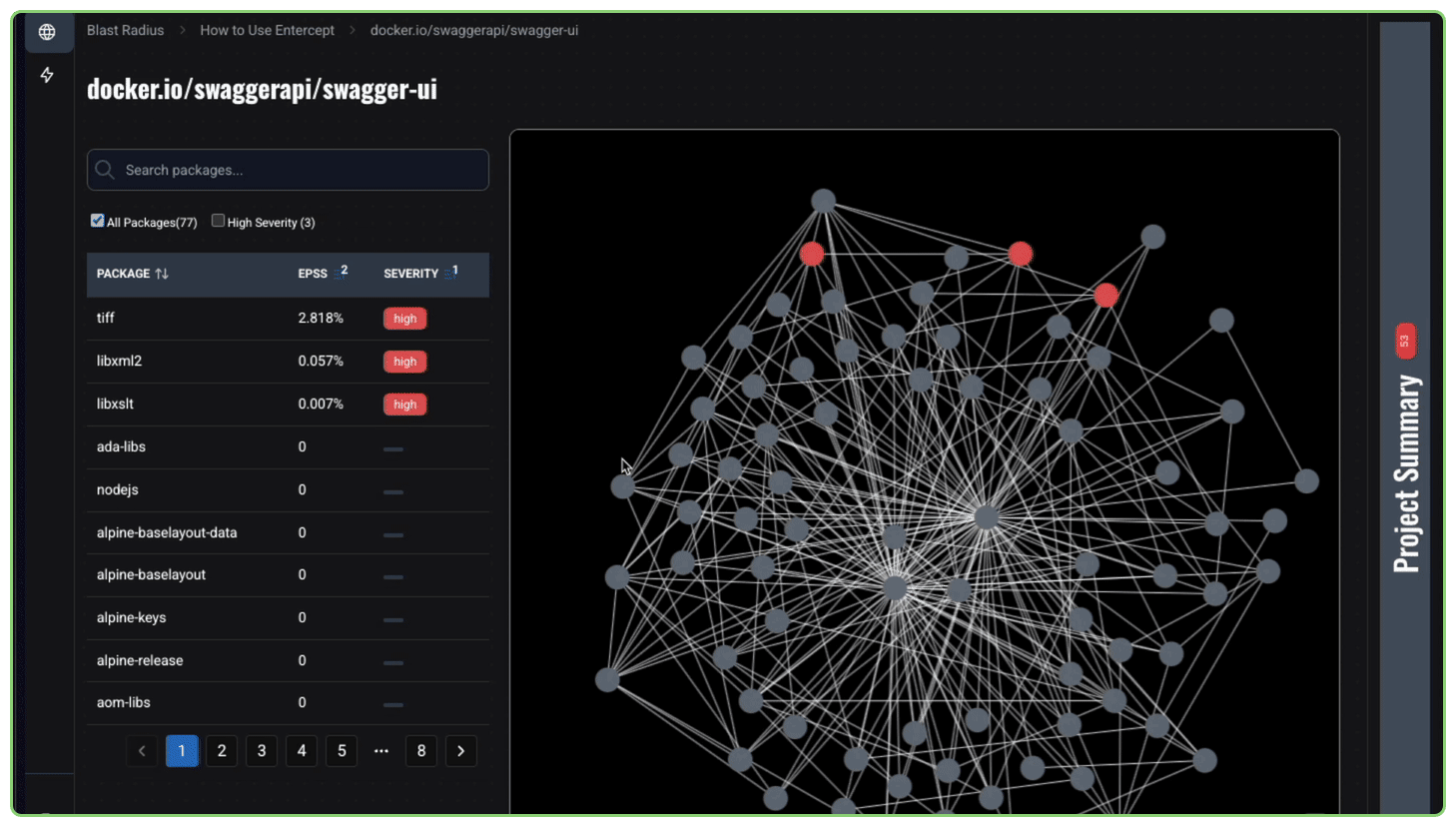Go to the previous page of packages

pos(142,751)
